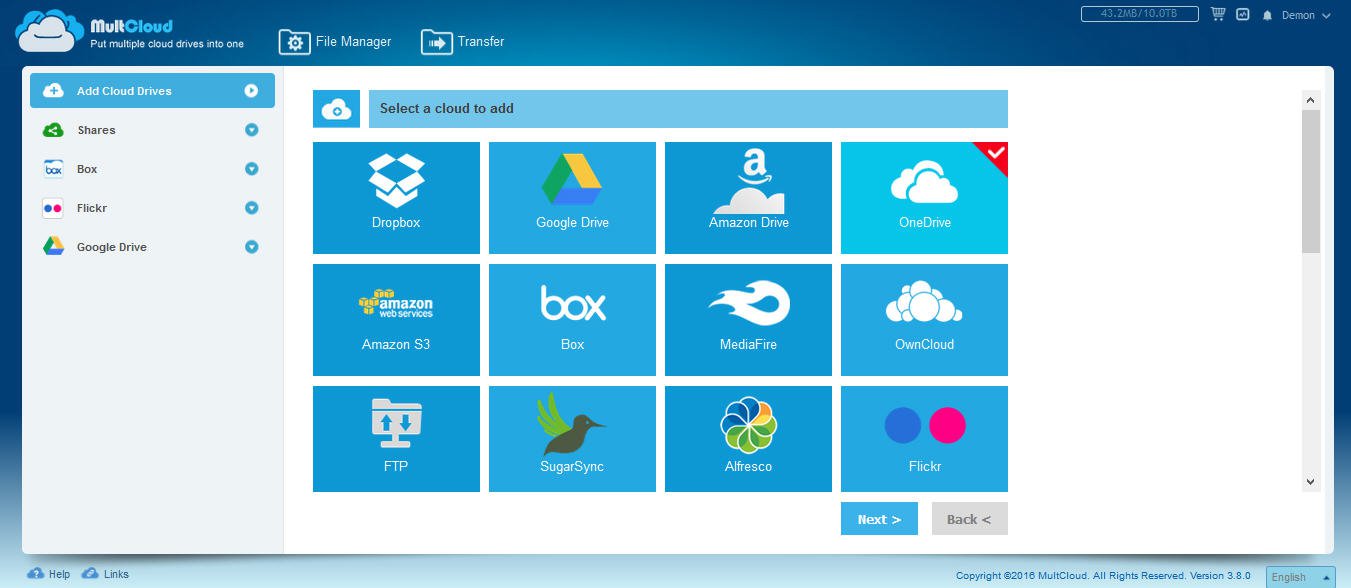Select the Google Drive cloud tile
Viewport: 1351px width, 588px height.
572,198
